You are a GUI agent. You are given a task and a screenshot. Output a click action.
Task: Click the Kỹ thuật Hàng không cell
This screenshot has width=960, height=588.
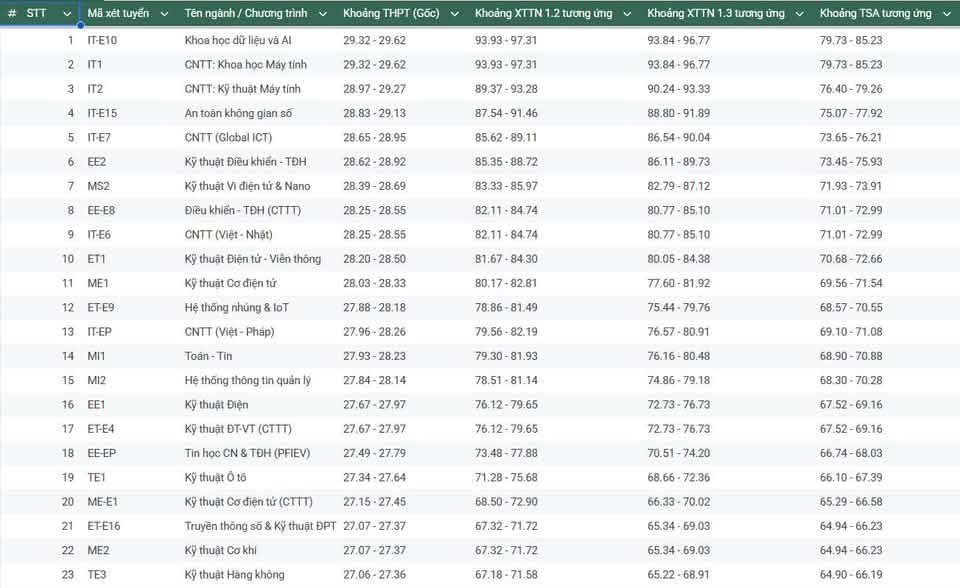point(234,575)
